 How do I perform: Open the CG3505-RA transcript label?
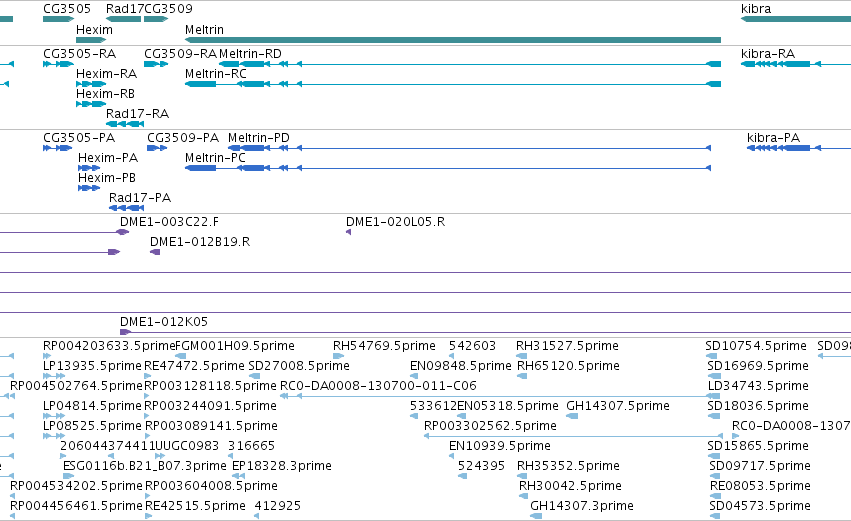[79, 54]
